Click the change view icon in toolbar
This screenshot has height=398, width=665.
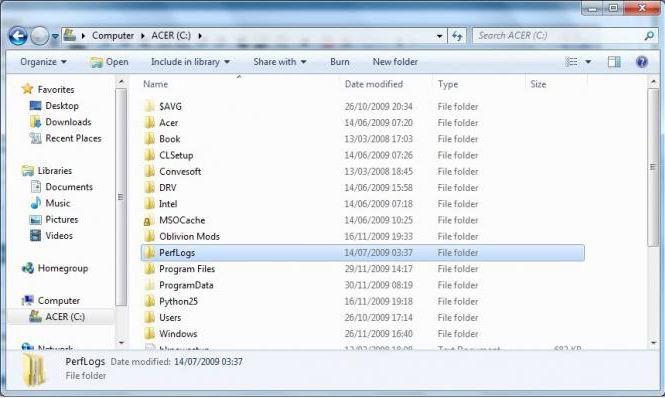[572, 62]
